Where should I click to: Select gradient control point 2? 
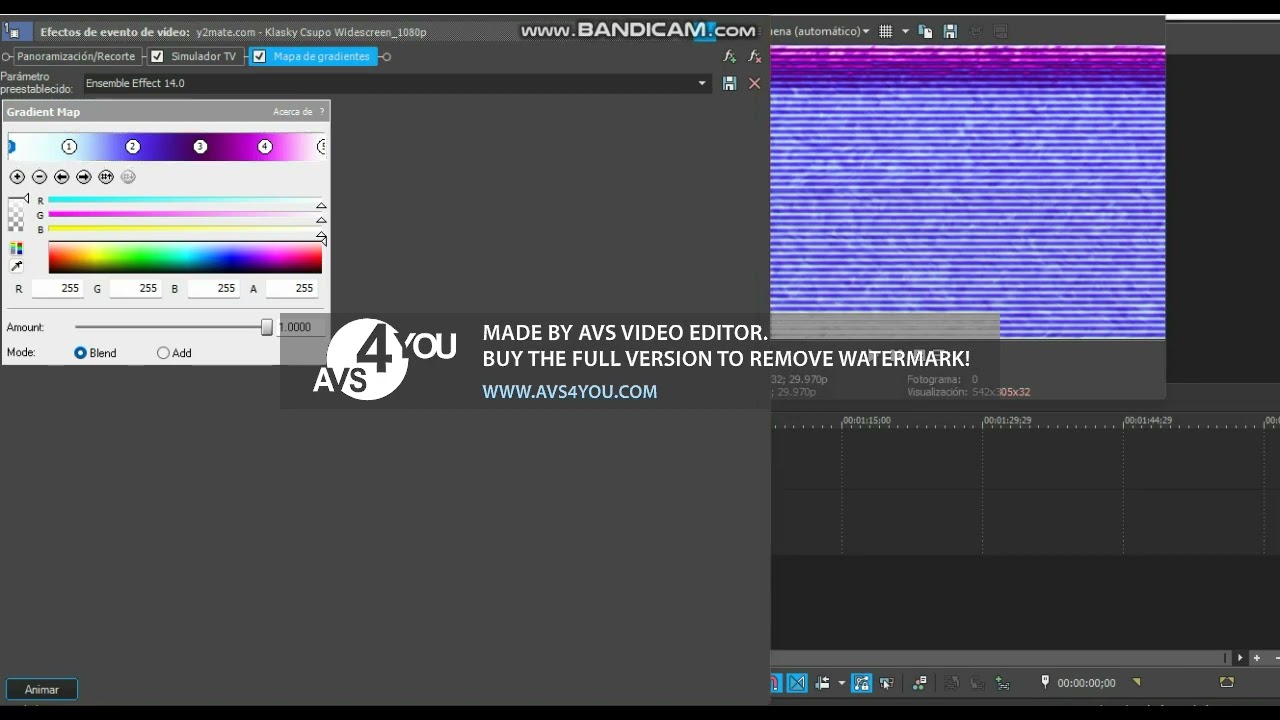133,147
